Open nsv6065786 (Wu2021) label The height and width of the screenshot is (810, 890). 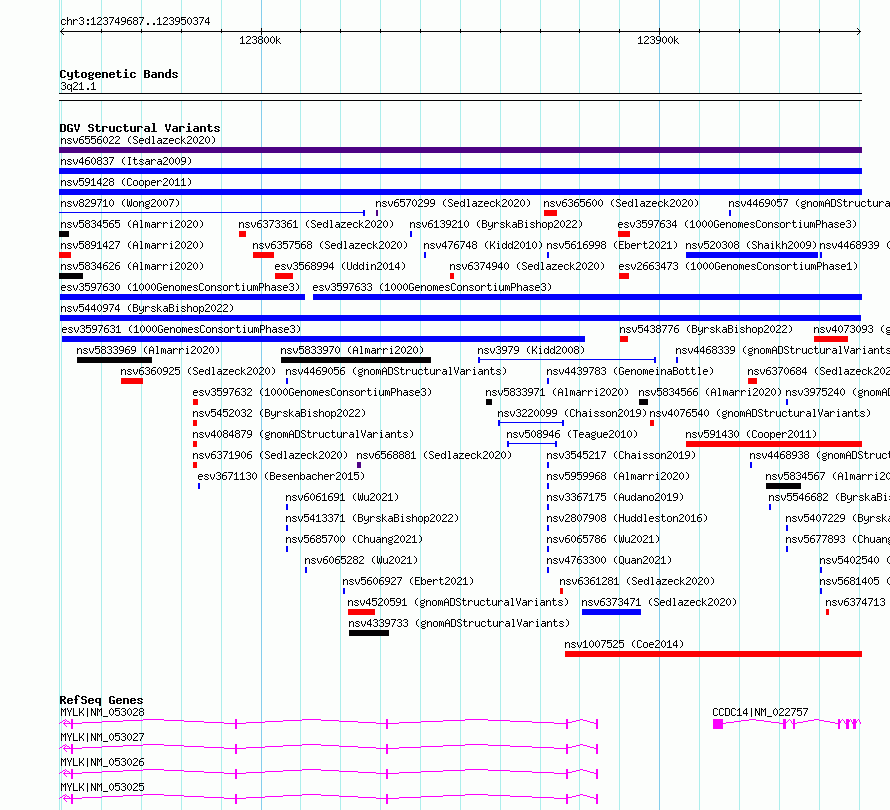(x=603, y=539)
